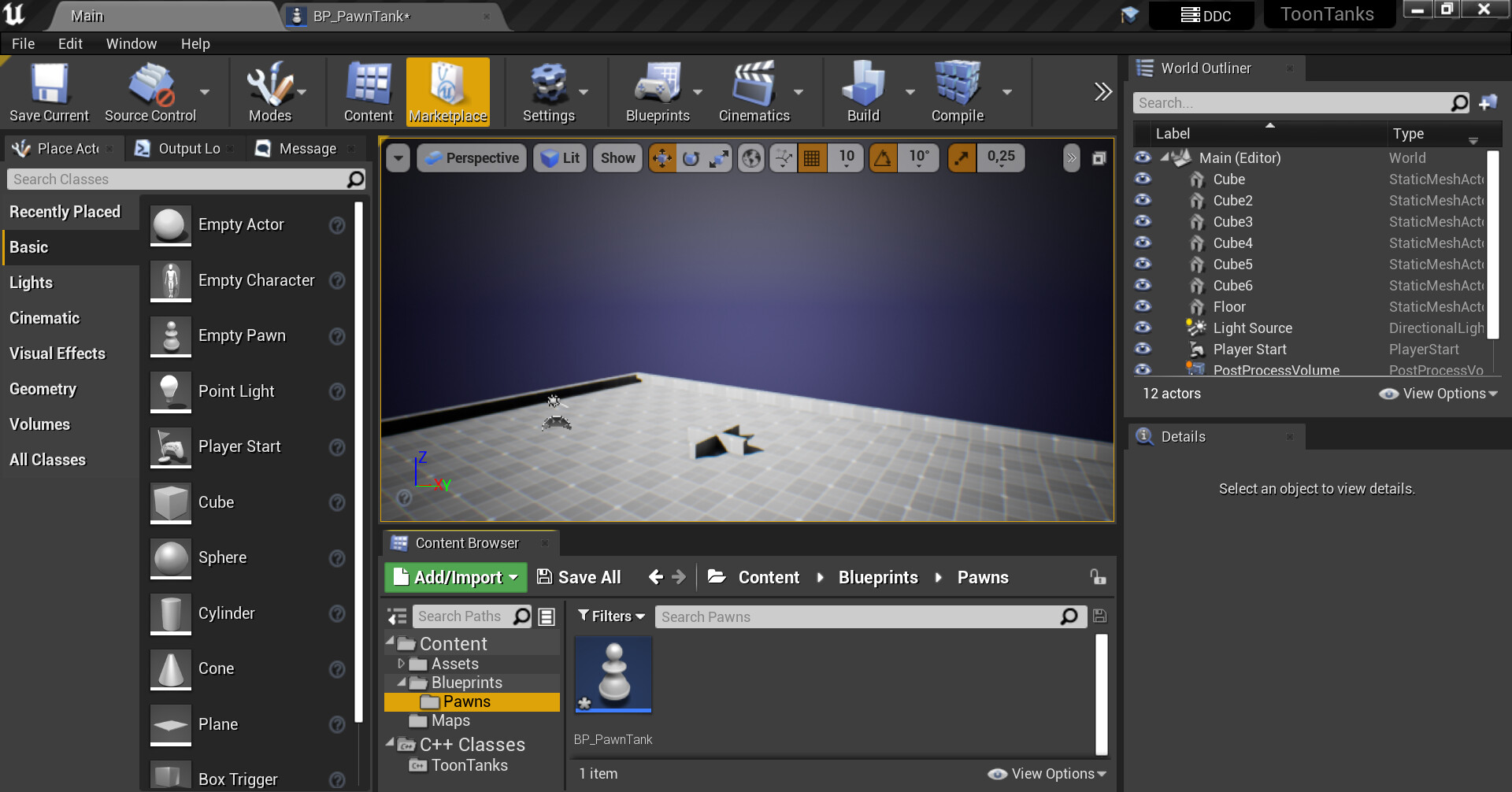Hide Cube3 using its eye icon

pyautogui.click(x=1143, y=222)
